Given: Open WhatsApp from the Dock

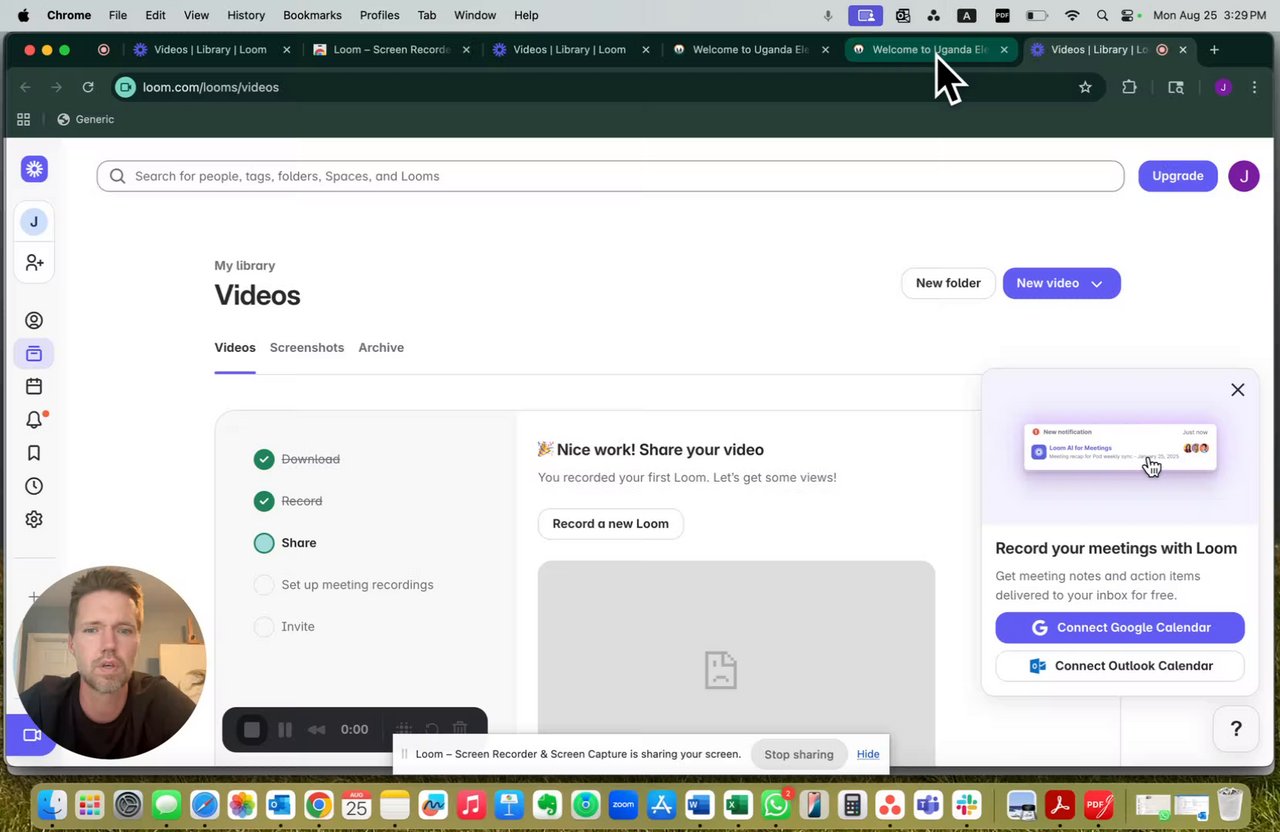Looking at the screenshot, I should [x=775, y=804].
